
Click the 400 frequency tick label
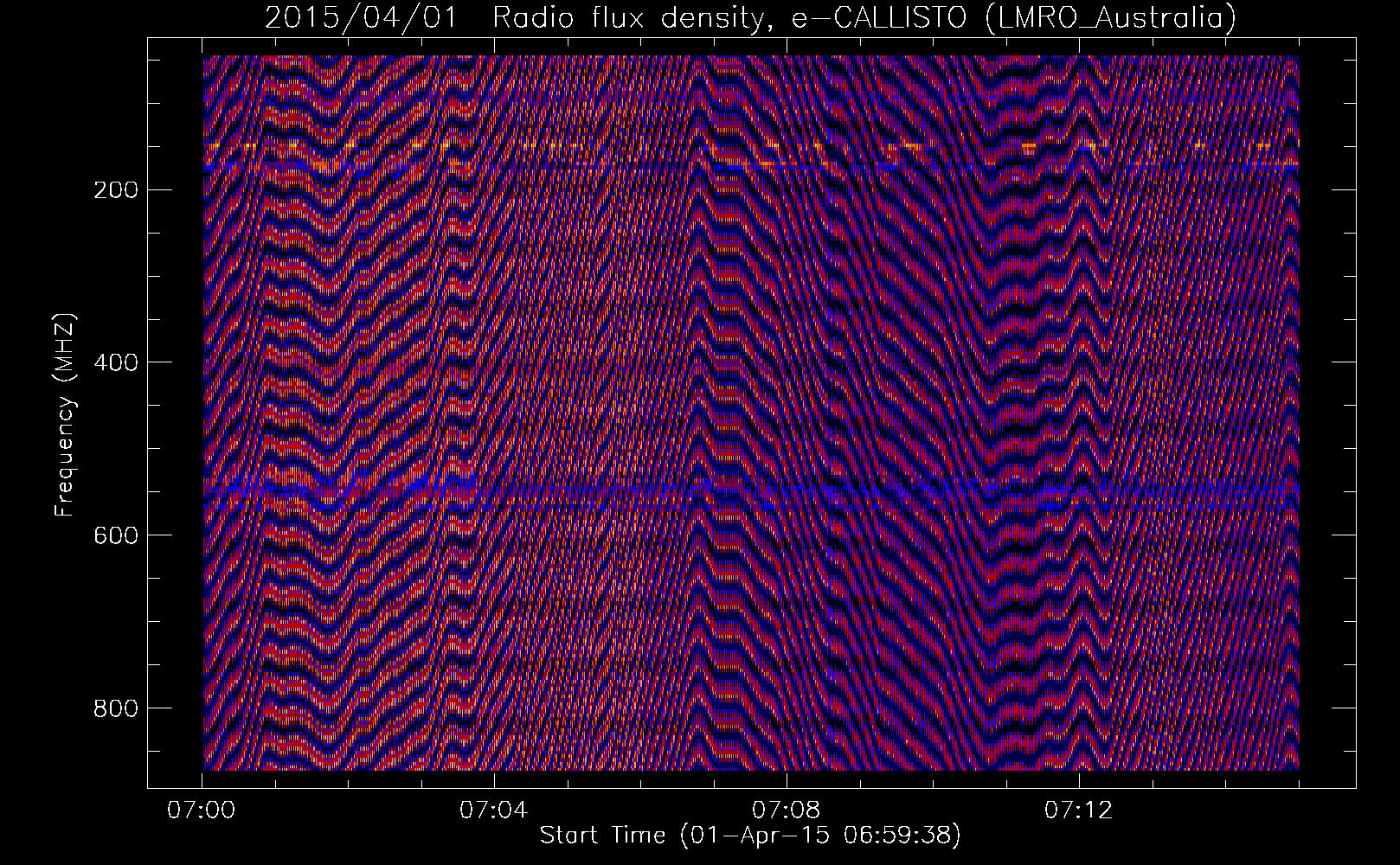pyautogui.click(x=115, y=362)
